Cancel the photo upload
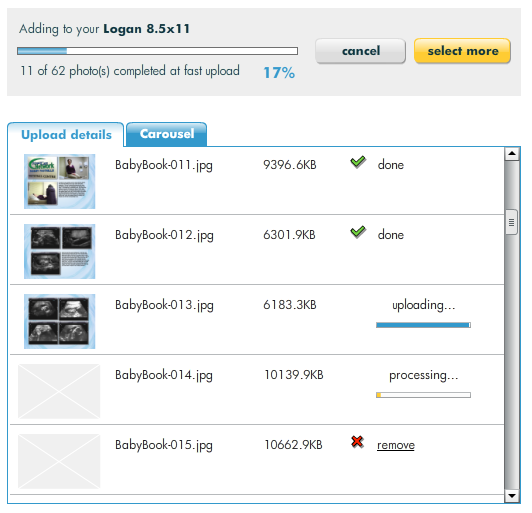Screen dimensions: 532x513 click(360, 51)
